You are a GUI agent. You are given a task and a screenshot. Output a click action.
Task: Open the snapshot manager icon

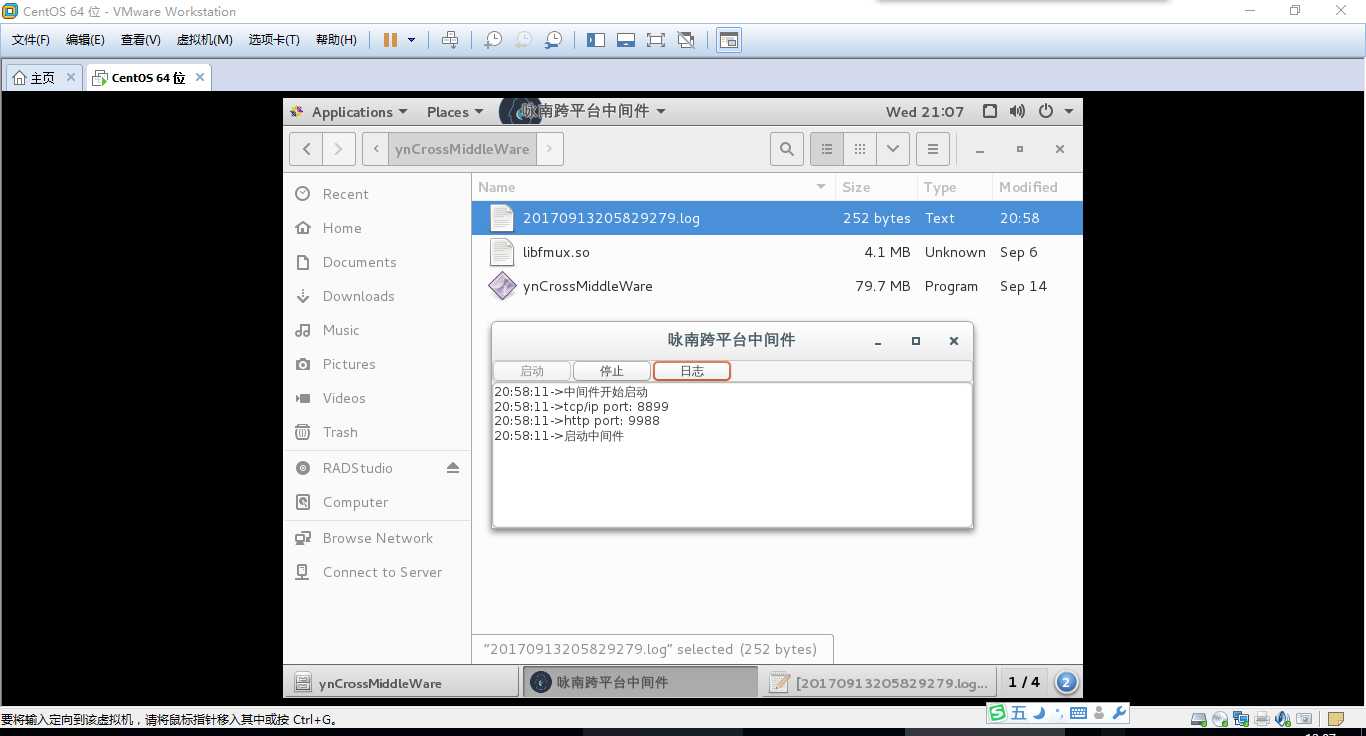tap(553, 40)
